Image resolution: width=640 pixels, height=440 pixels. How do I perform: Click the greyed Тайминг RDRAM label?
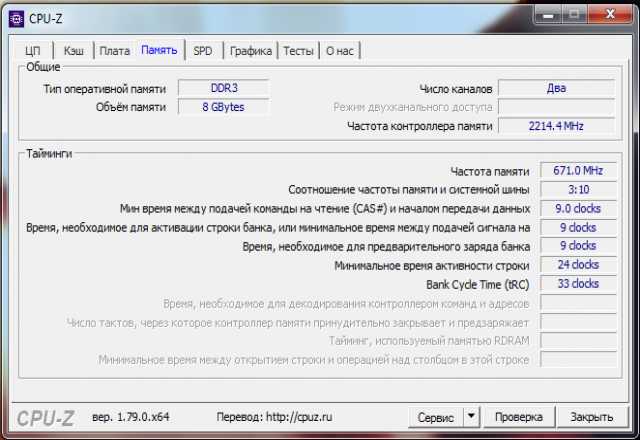pyautogui.click(x=429, y=341)
